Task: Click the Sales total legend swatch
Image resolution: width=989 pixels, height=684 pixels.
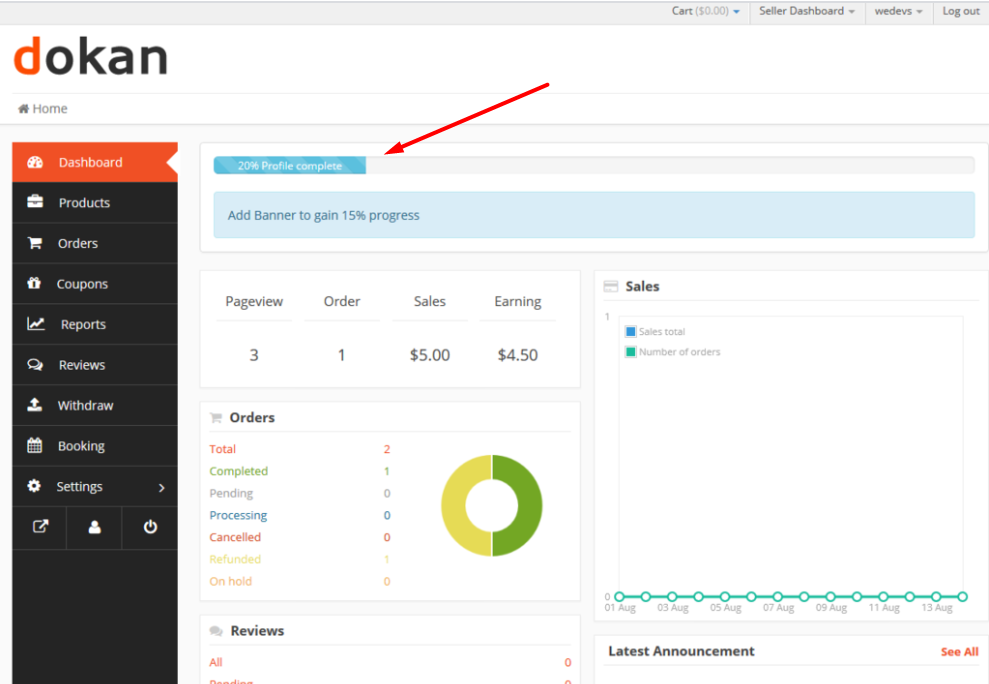Action: [x=630, y=331]
